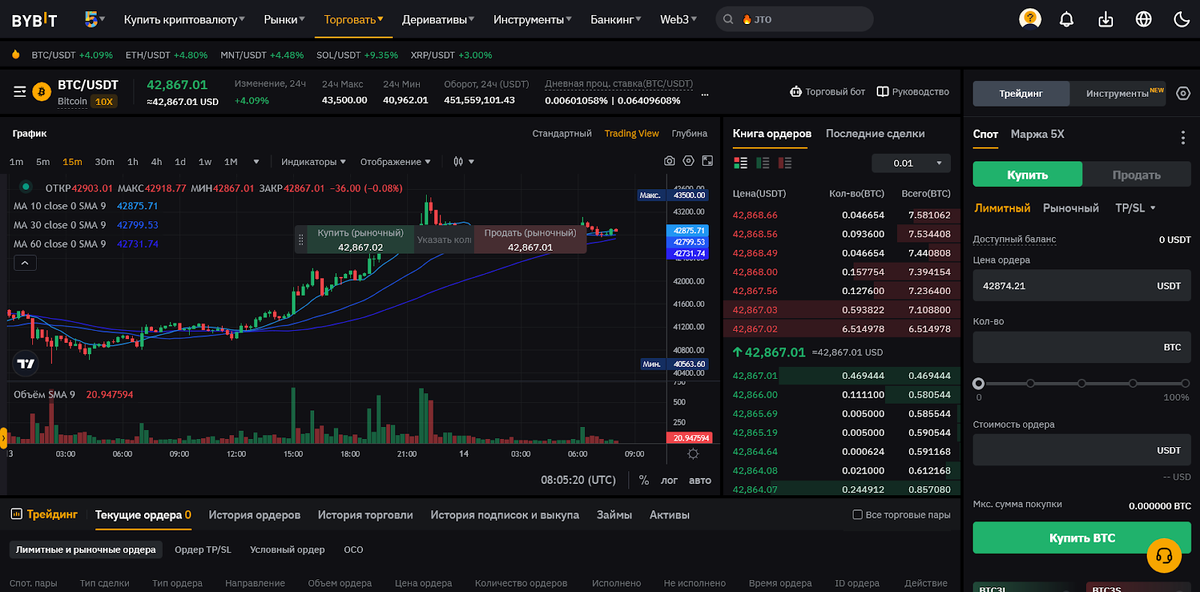Open the Guide book icon
The width and height of the screenshot is (1200, 592).
883,92
